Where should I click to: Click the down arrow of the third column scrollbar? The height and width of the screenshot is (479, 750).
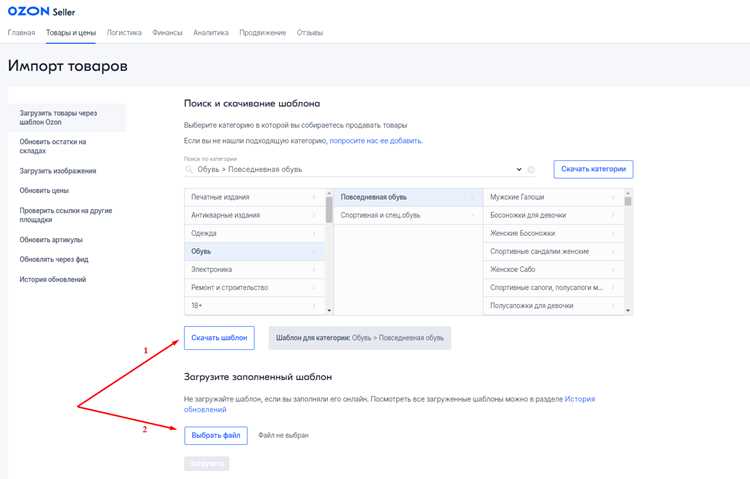click(x=628, y=311)
